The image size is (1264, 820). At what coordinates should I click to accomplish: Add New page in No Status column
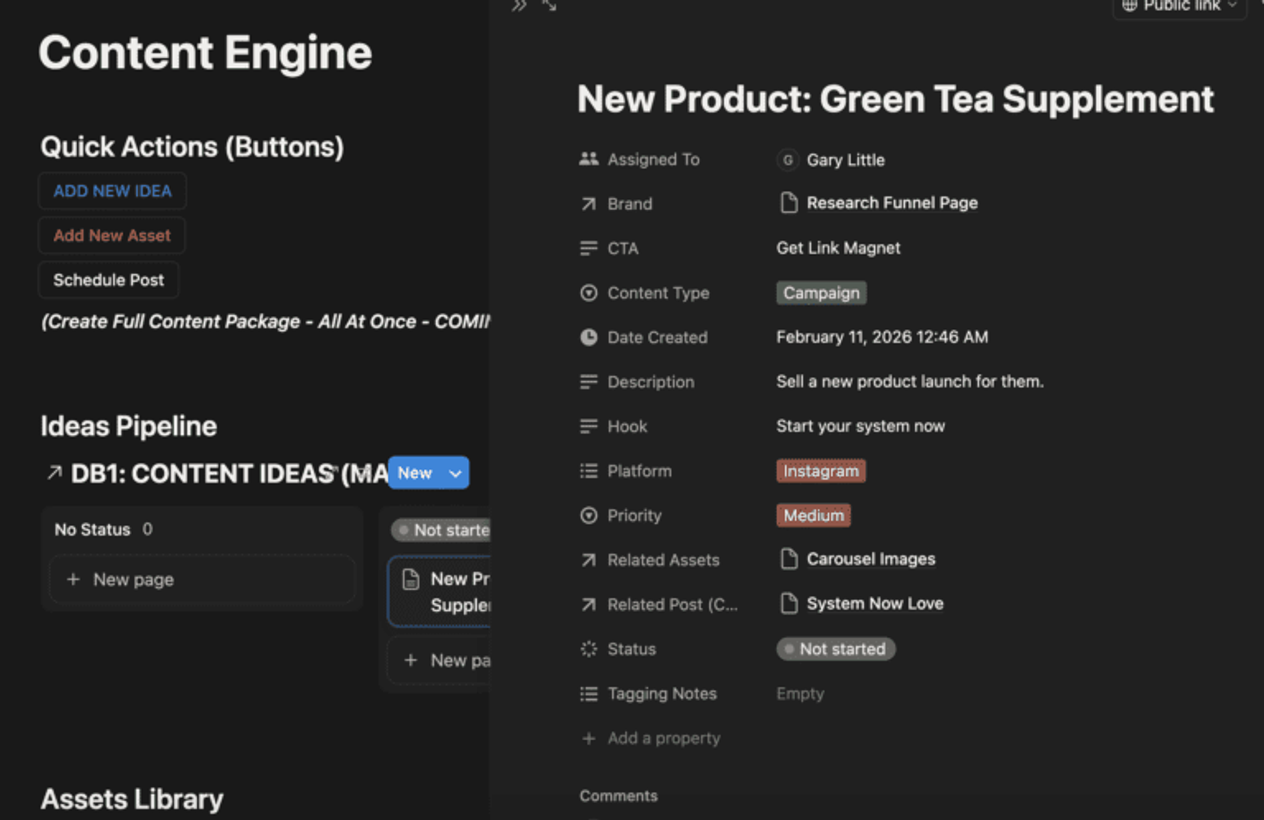coord(203,579)
